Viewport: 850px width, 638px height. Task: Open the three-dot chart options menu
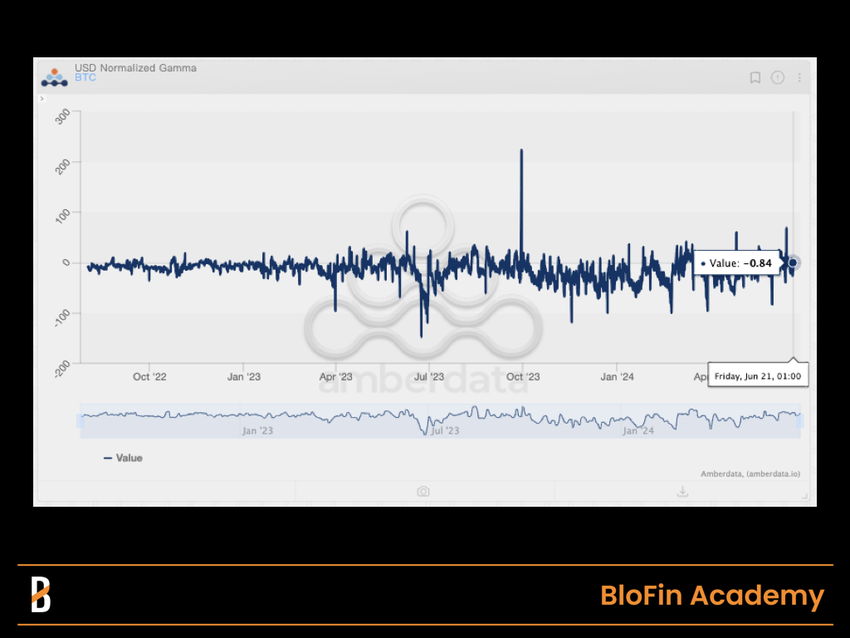(x=799, y=78)
